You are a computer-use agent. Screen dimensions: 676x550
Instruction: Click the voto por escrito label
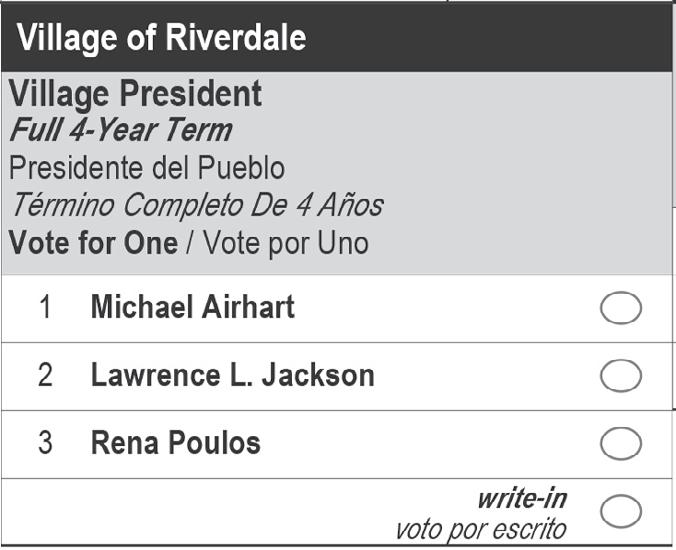pos(481,528)
